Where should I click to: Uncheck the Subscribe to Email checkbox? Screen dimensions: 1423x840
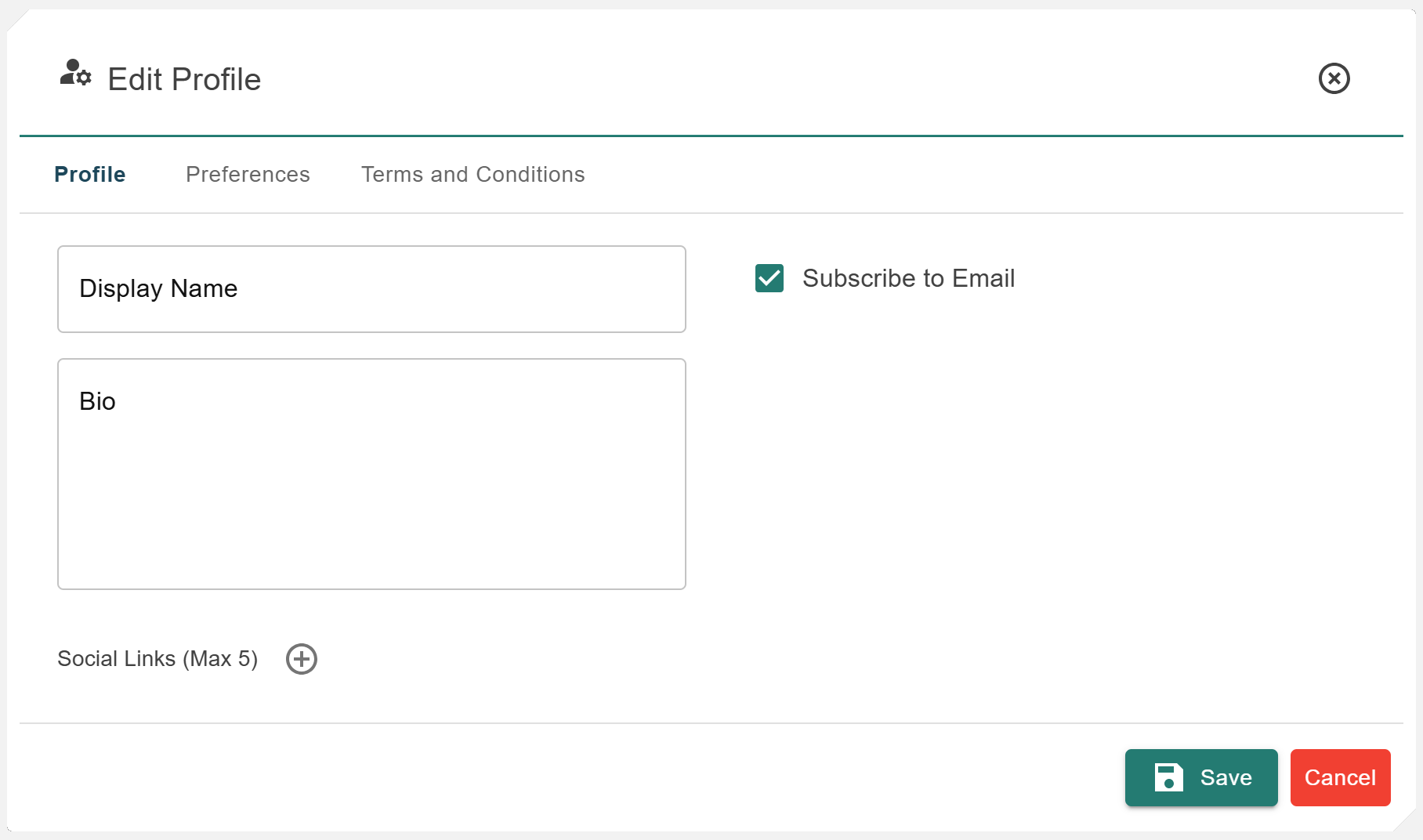(769, 278)
